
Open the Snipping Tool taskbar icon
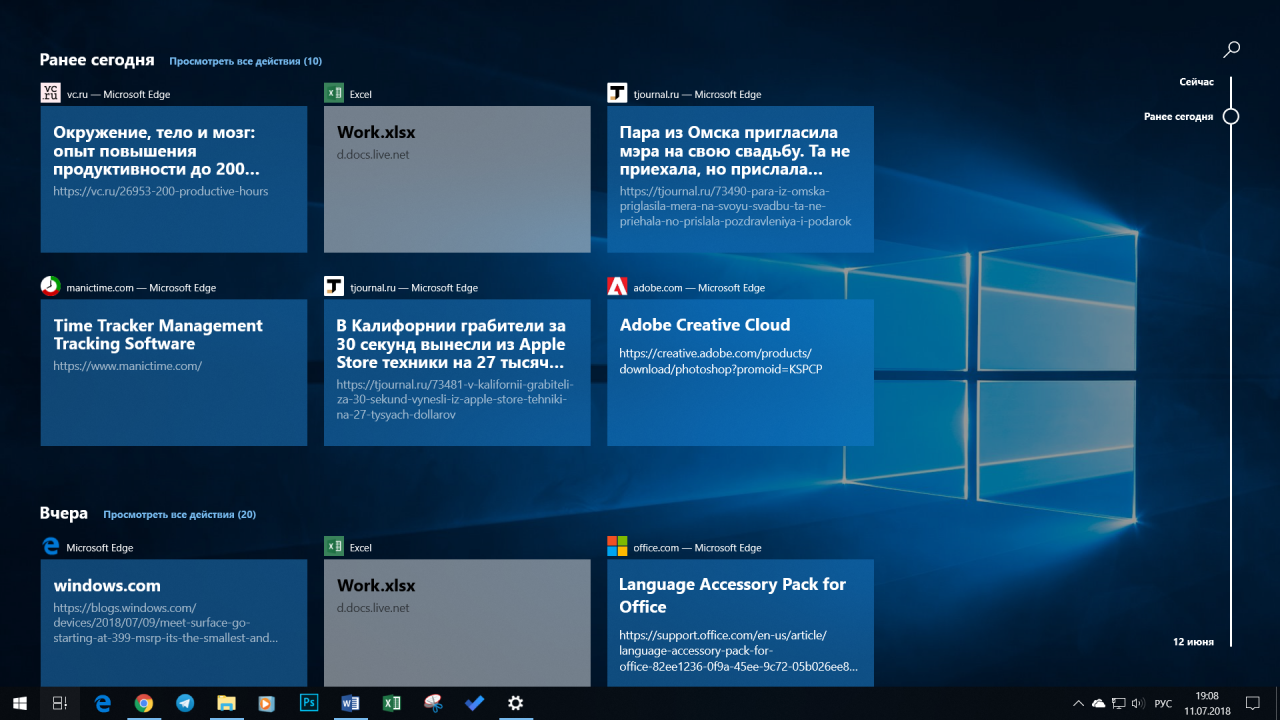433,703
